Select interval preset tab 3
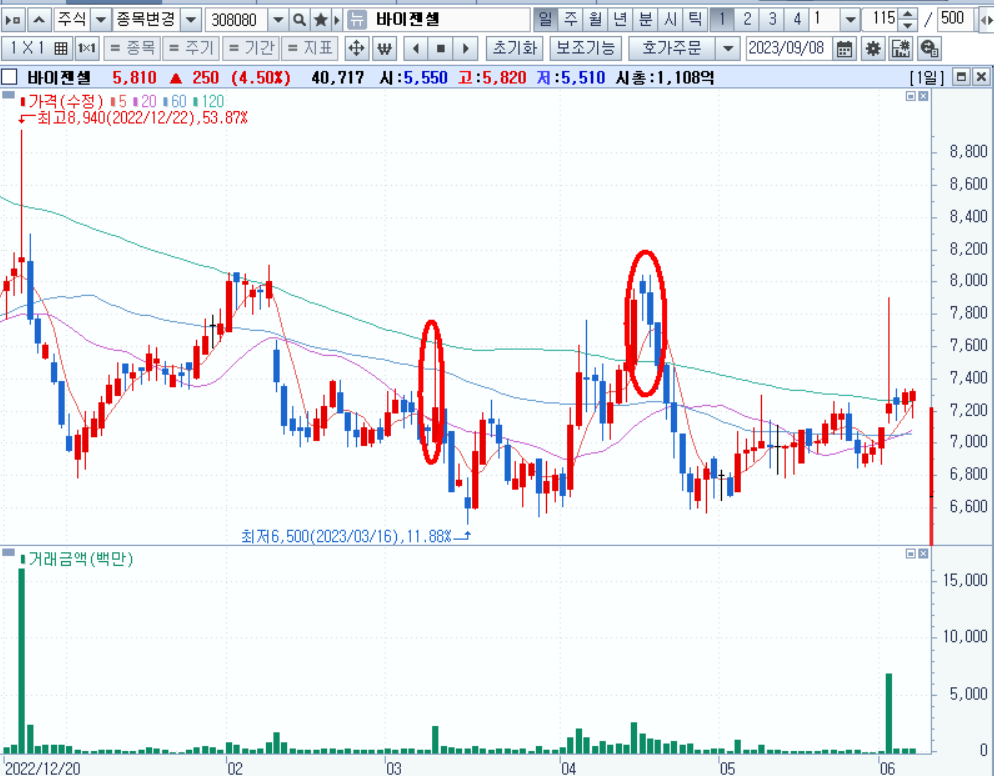 [771, 20]
